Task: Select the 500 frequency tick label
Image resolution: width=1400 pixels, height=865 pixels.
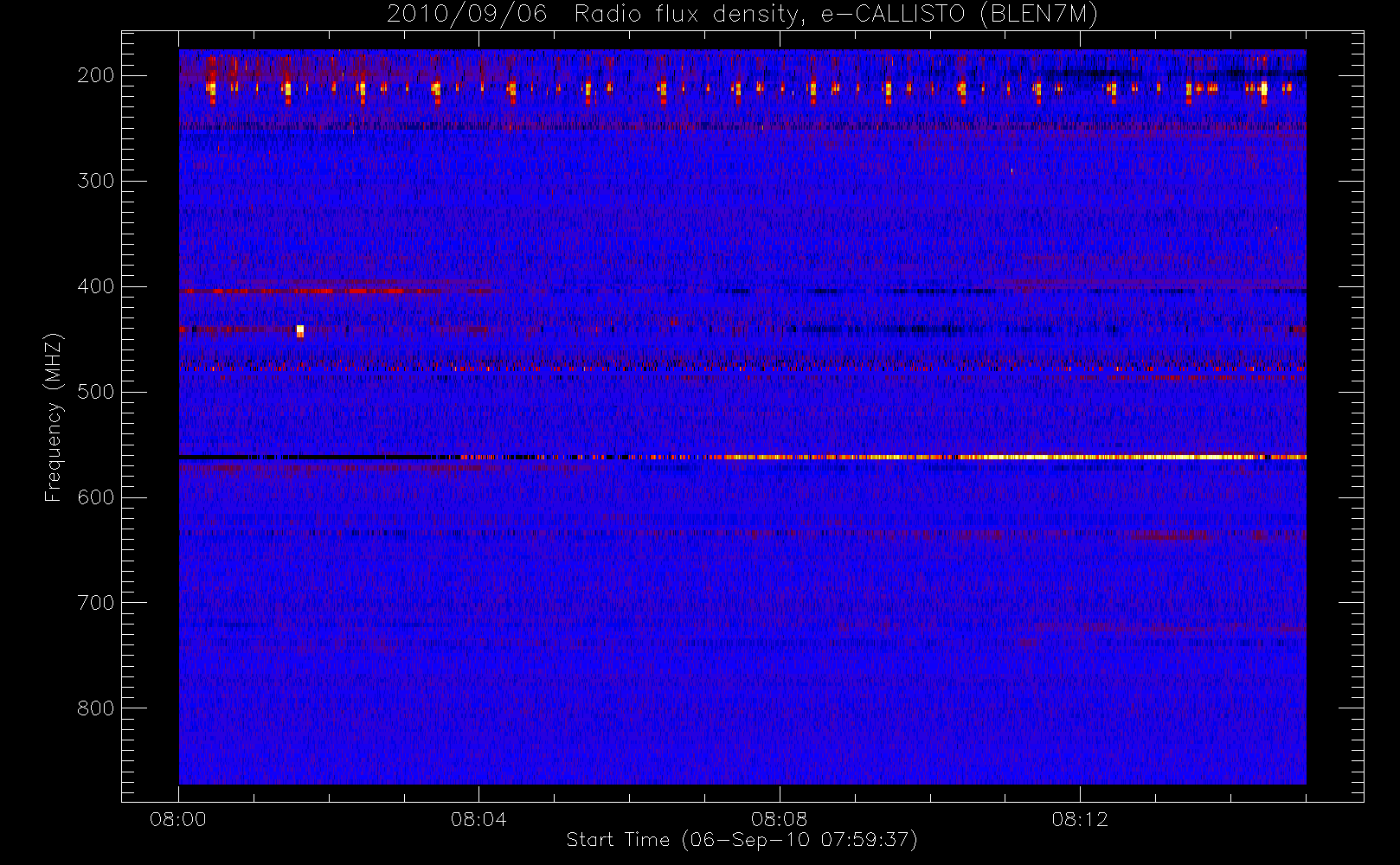Action: tap(96, 392)
